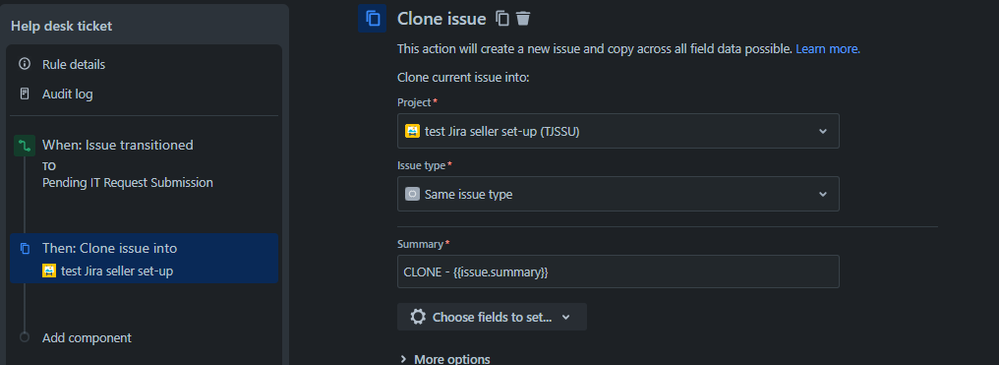Click the Audit log document icon
999x365 pixels.
pos(25,94)
